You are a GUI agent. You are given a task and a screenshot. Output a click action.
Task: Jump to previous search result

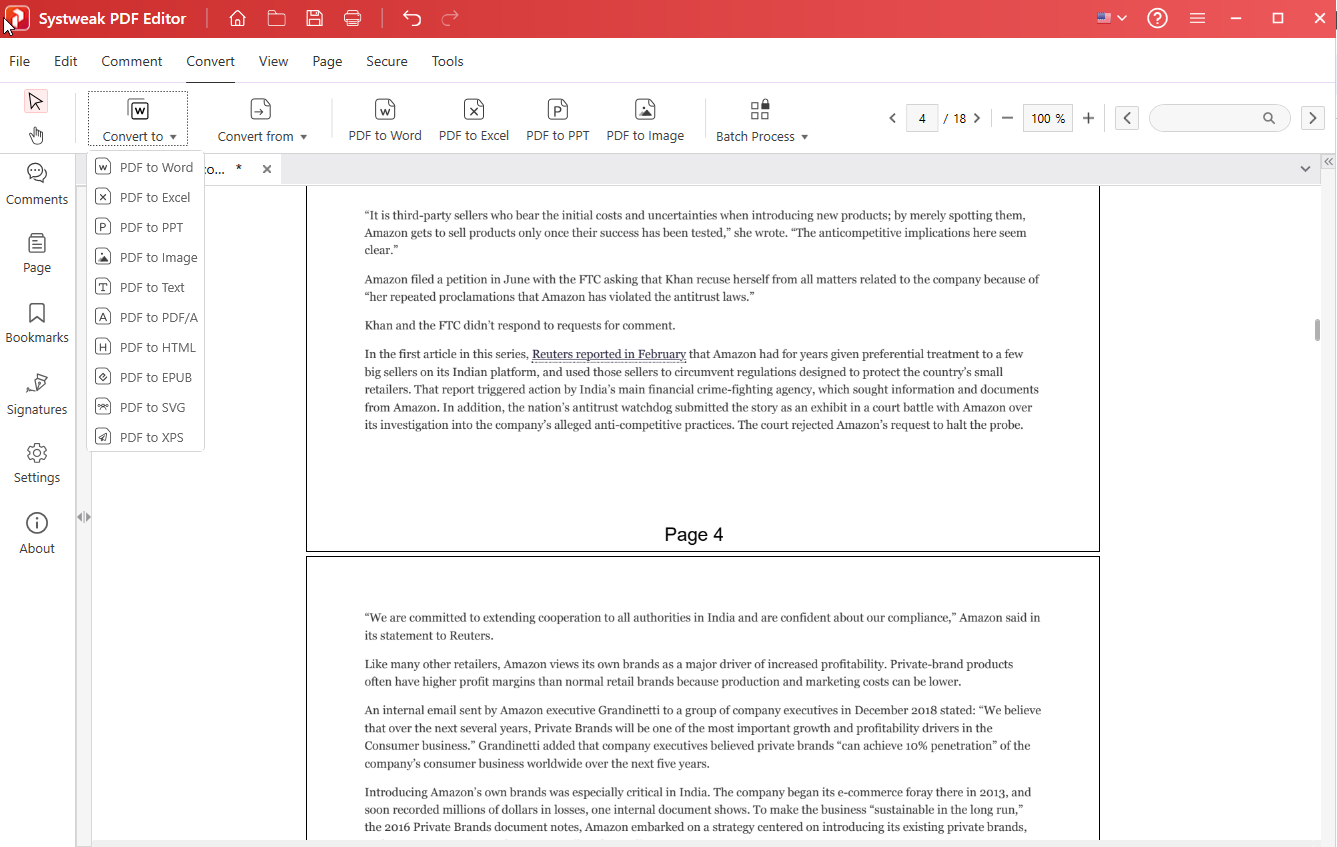click(x=1127, y=118)
